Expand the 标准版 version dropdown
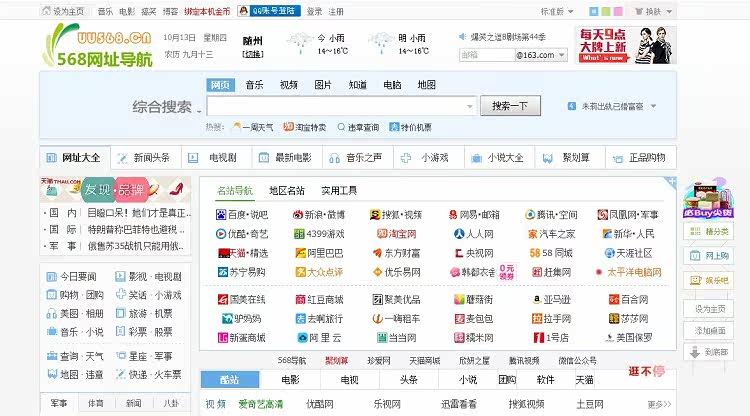This screenshot has height=416, width=750. tap(557, 12)
